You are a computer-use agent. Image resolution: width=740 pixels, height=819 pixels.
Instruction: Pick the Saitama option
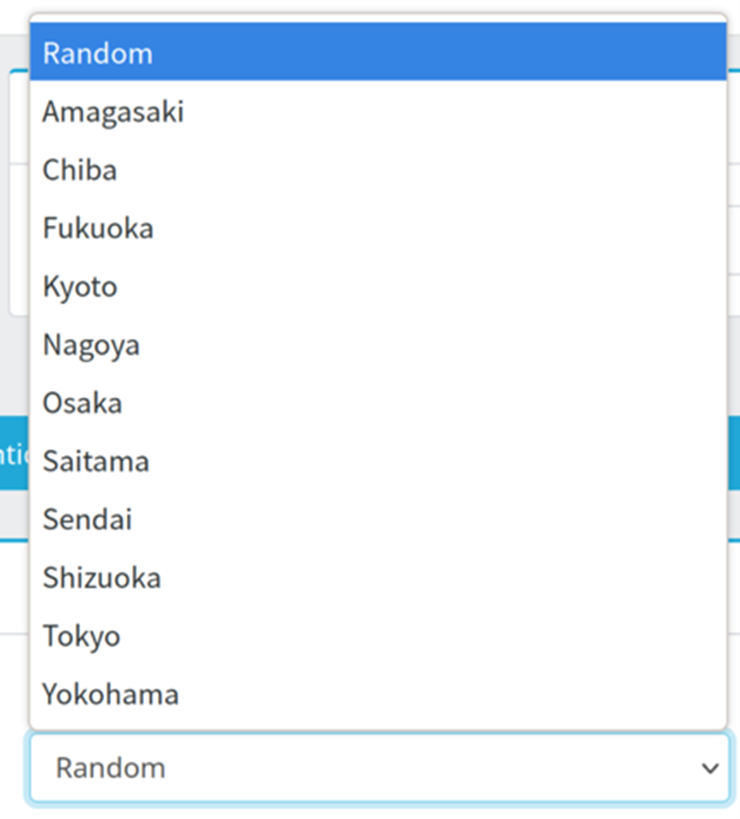coord(378,461)
